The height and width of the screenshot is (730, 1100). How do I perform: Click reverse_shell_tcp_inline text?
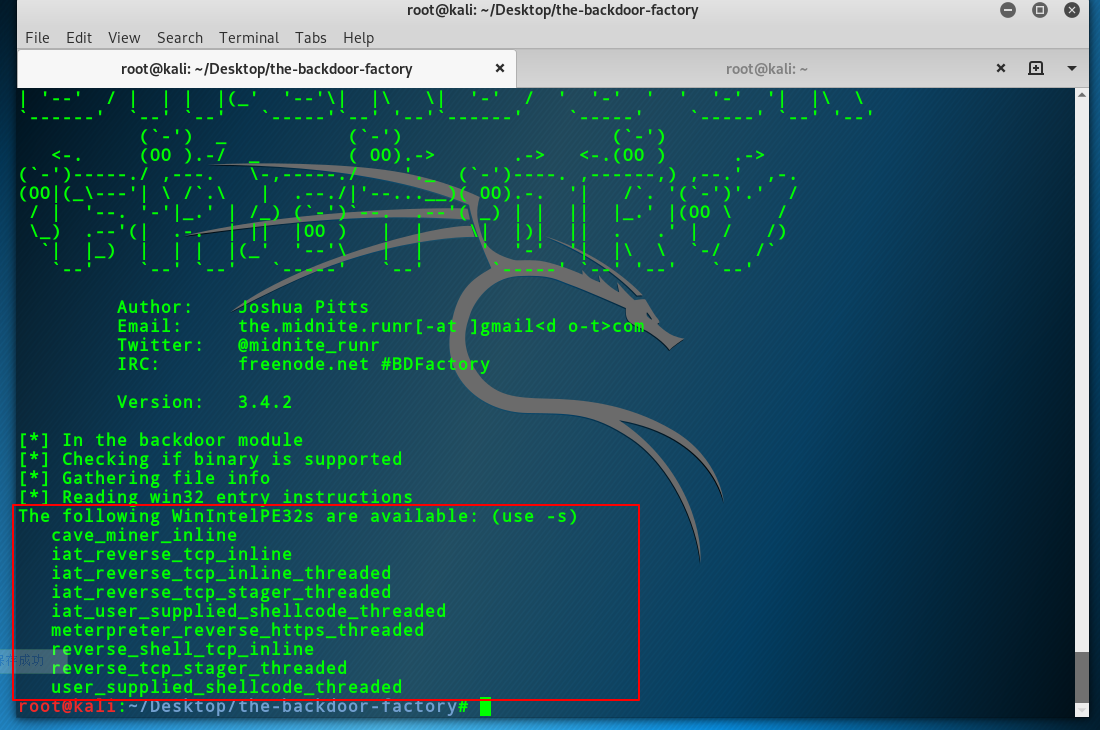point(182,649)
